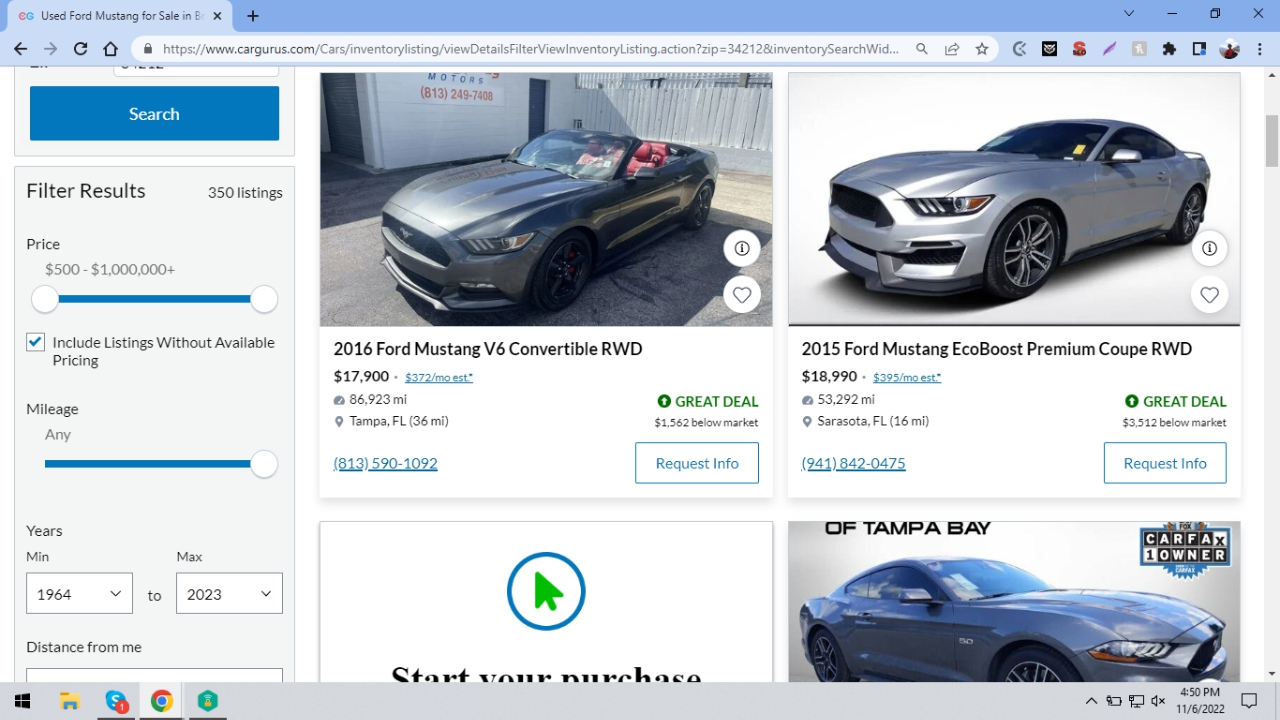Click '$3,512 below market' text
Screen dimensions: 1280x720
(1174, 423)
